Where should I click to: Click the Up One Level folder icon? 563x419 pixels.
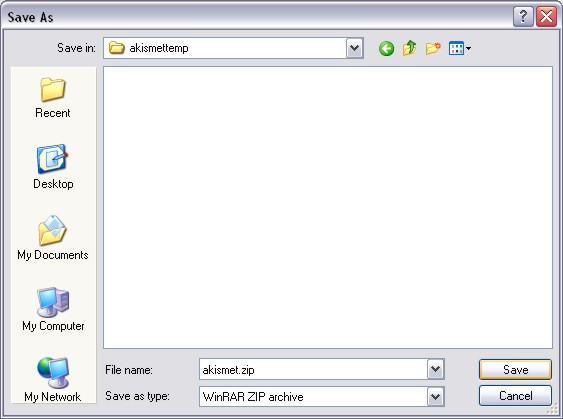tap(410, 48)
